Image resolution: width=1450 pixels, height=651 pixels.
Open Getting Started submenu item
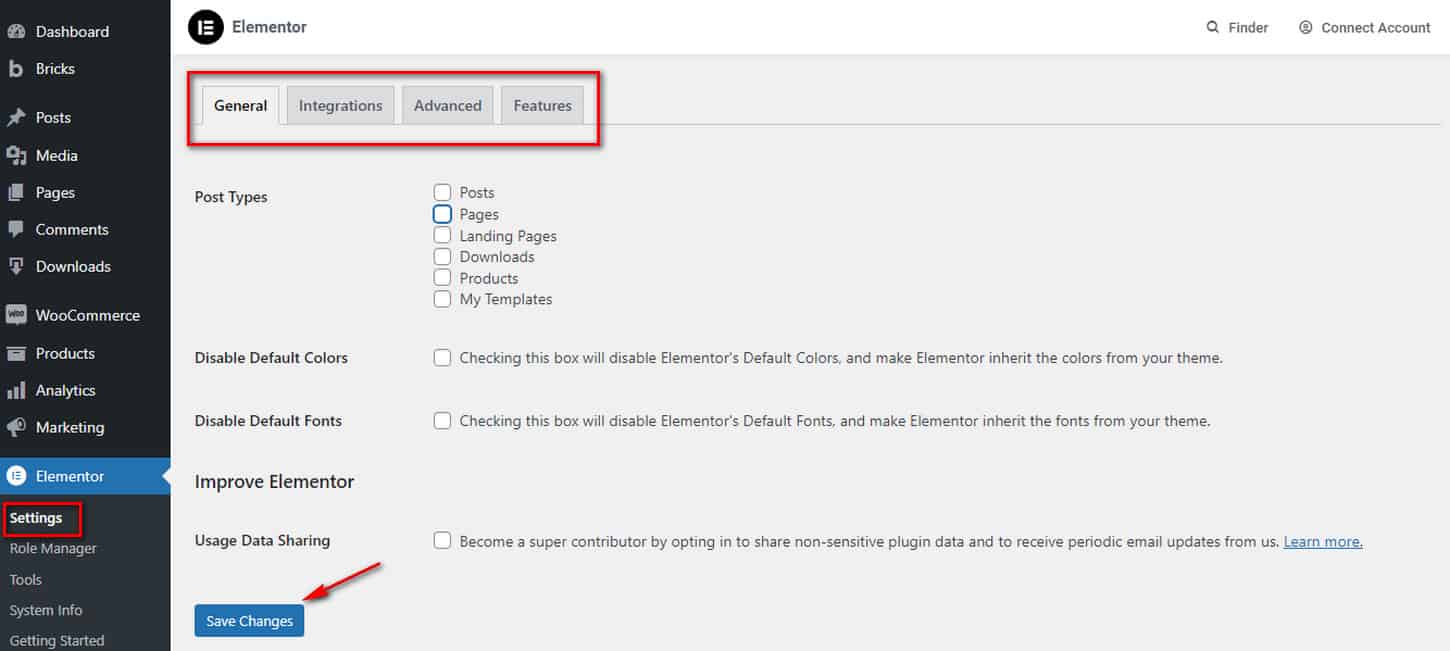57,641
